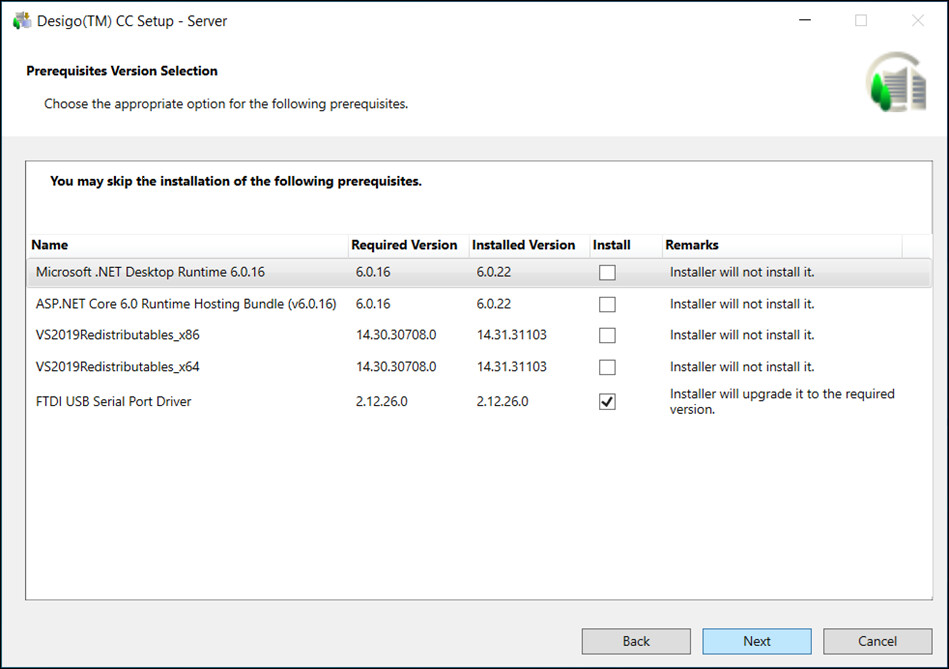Check the ASP.NET Core Hosting Bundle install box

pos(607,304)
